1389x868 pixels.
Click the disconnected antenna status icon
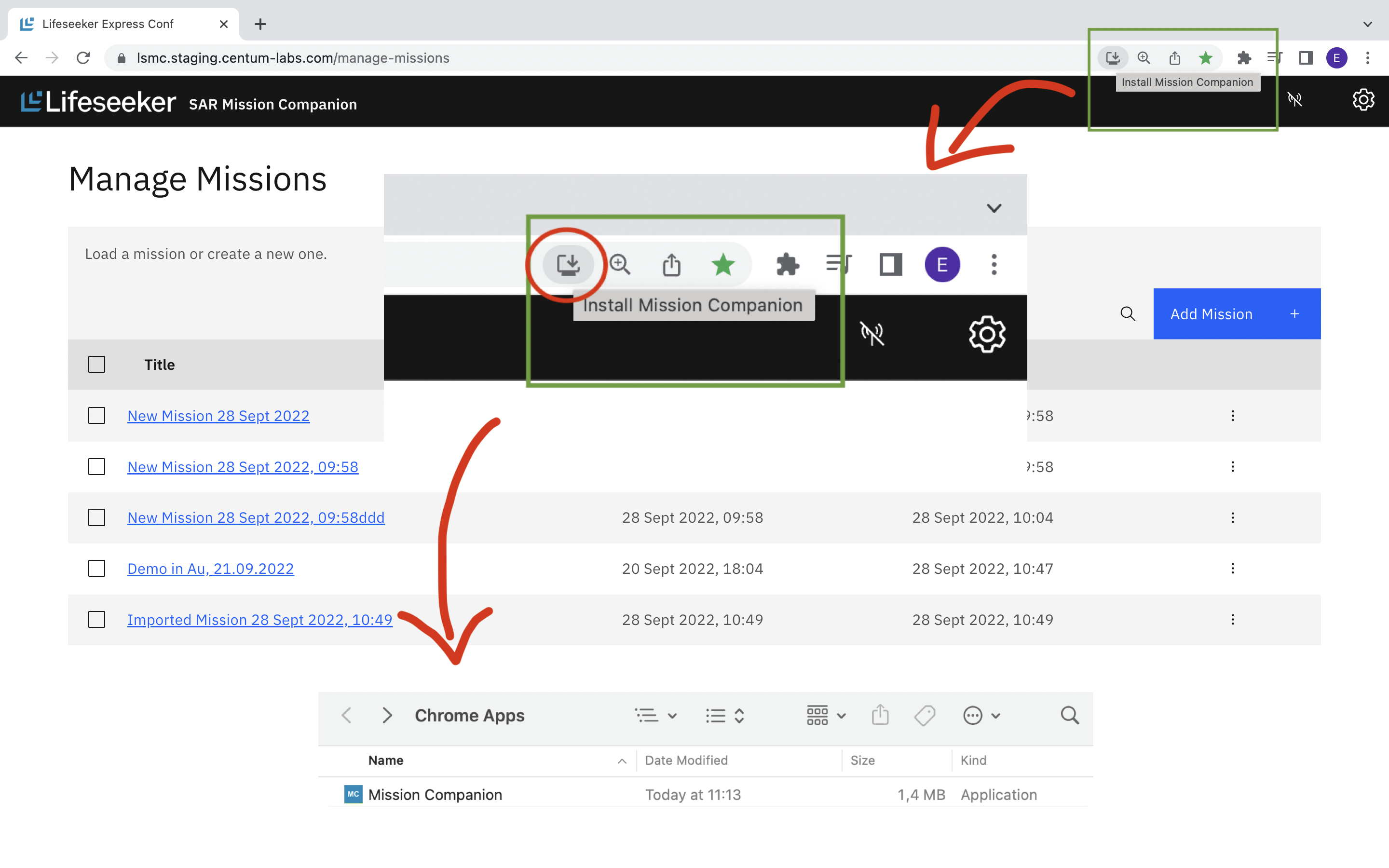[x=1295, y=100]
